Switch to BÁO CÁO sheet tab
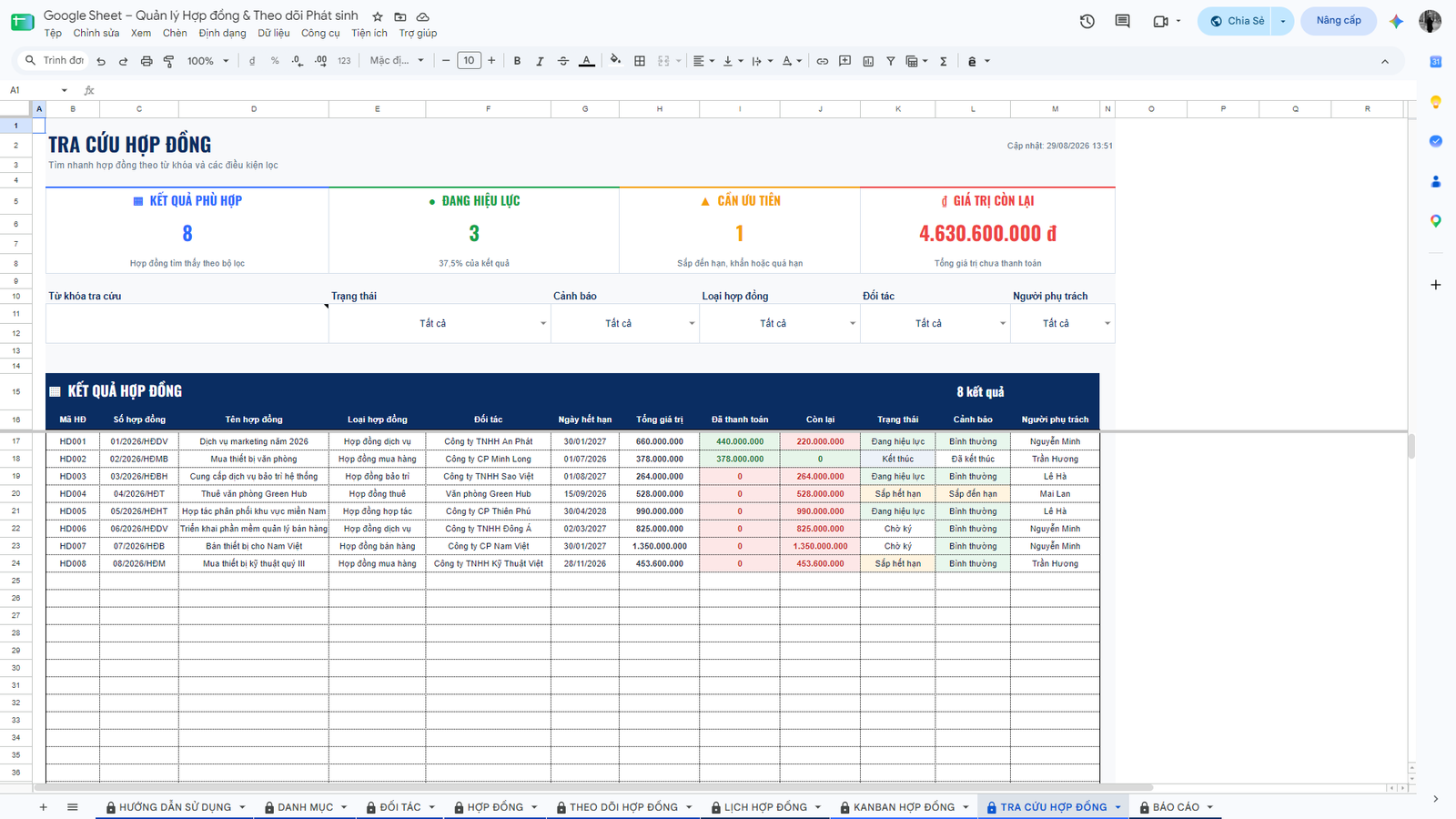Image resolution: width=1456 pixels, height=819 pixels. tap(1176, 807)
